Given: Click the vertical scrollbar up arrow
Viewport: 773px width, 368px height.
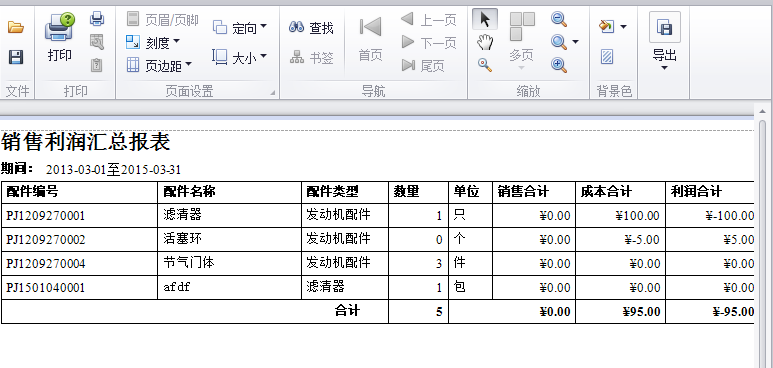Looking at the screenshot, I should click(x=763, y=111).
